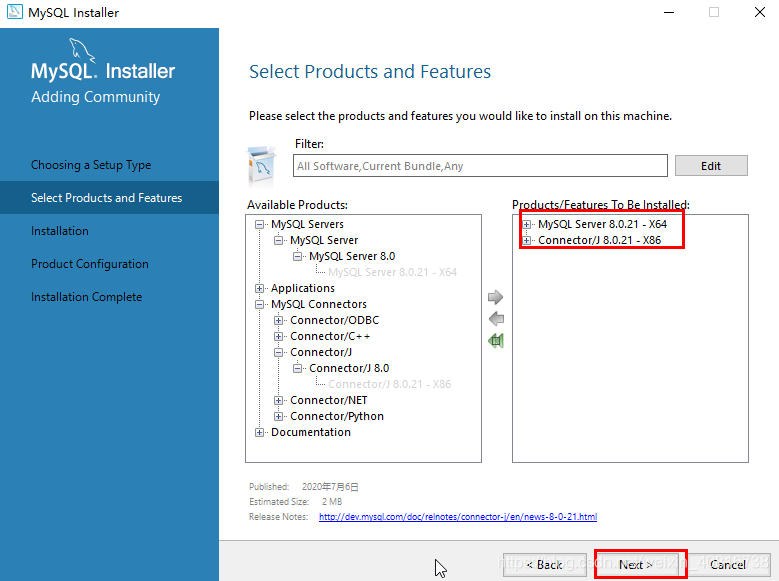
Task: Expand the Connector/ODBC node
Action: pyautogui.click(x=278, y=321)
